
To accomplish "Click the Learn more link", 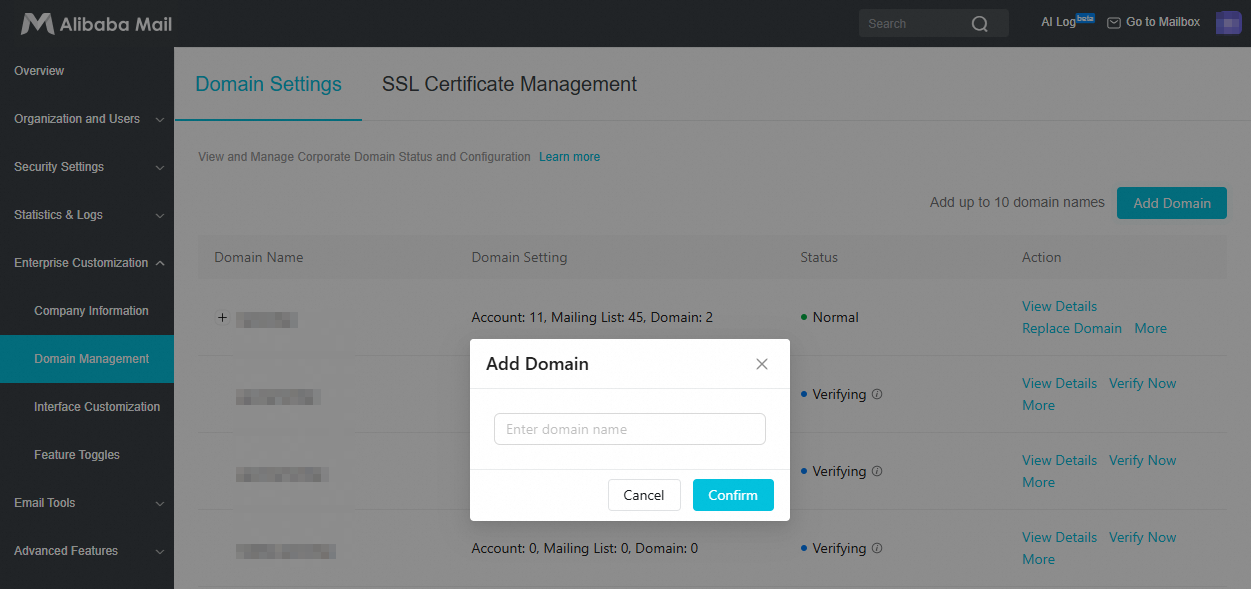I will [569, 157].
